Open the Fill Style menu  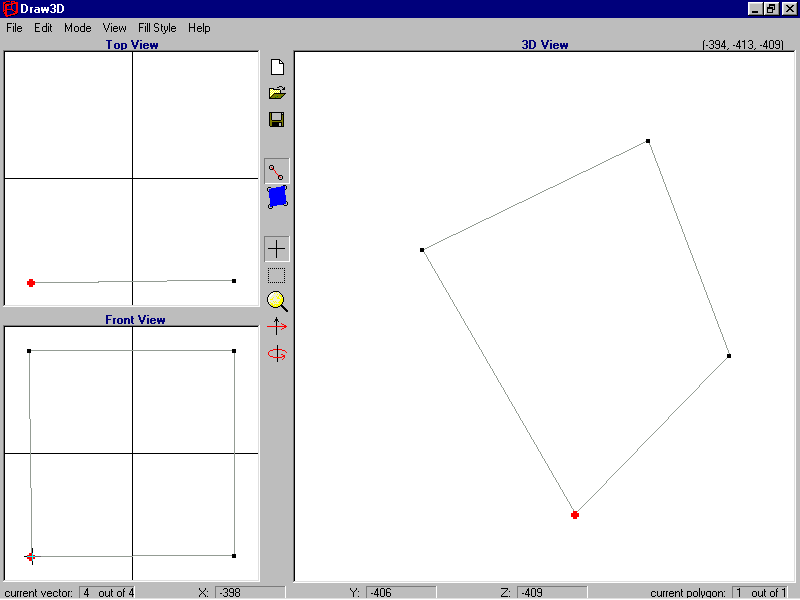click(157, 28)
